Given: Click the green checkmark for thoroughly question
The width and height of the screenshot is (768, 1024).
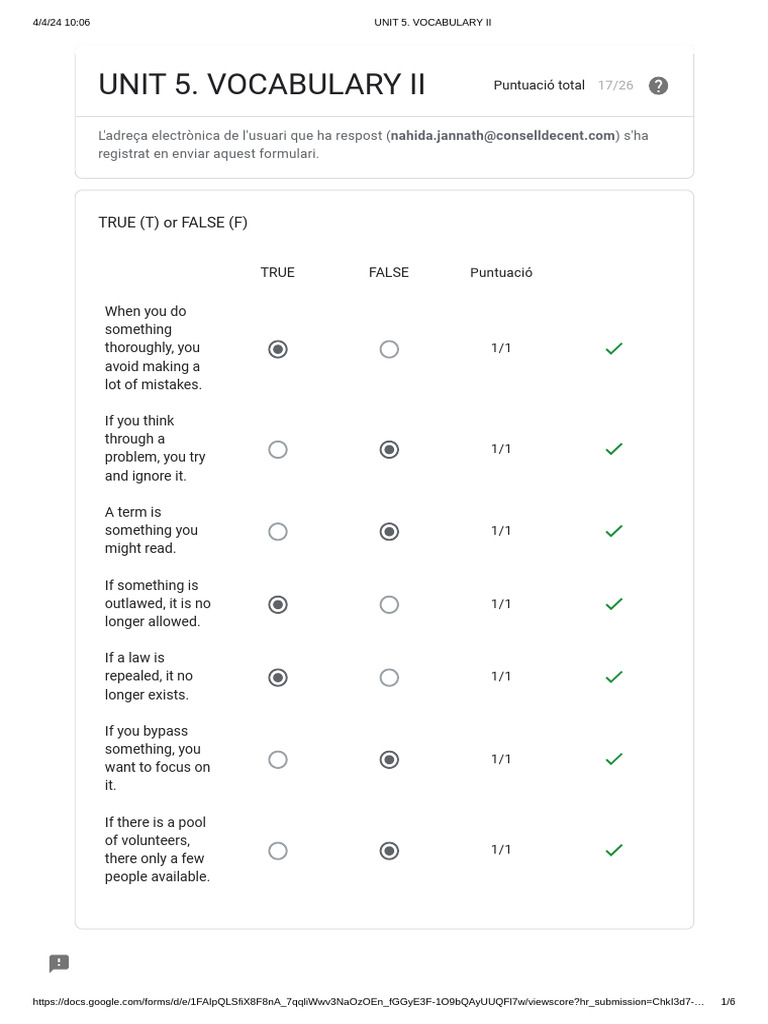Looking at the screenshot, I should [x=614, y=349].
